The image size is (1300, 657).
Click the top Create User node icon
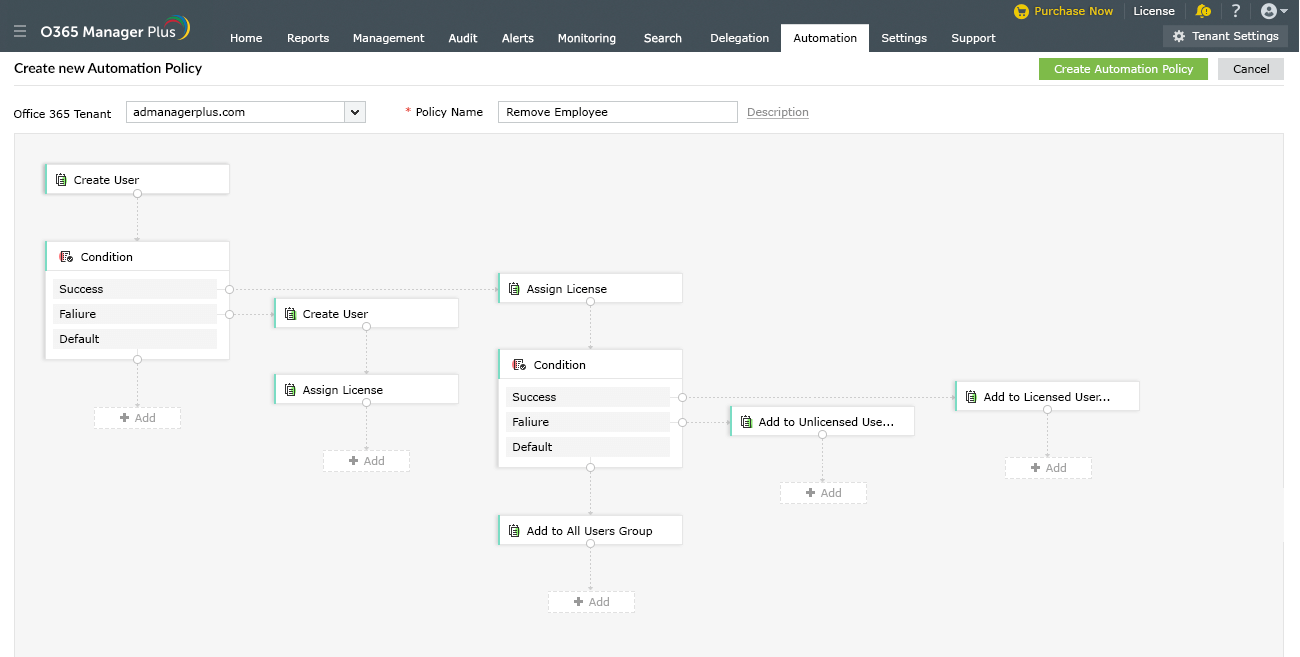click(61, 180)
